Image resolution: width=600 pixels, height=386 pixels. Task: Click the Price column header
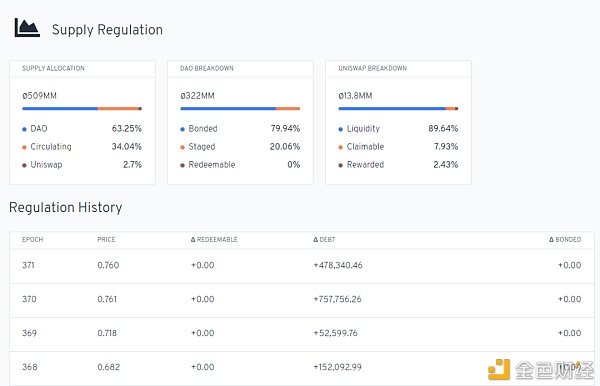point(106,239)
